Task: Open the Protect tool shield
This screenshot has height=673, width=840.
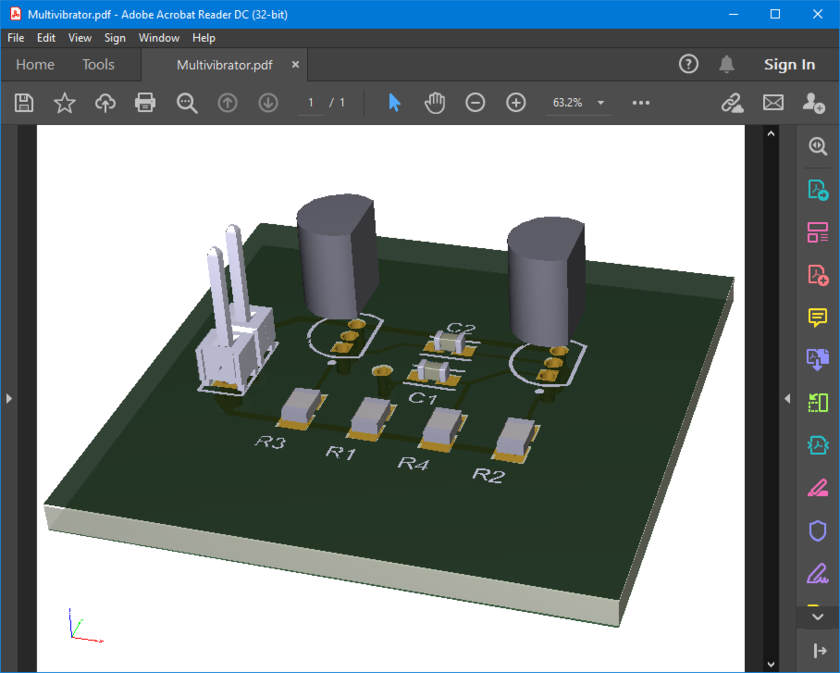Action: point(818,531)
